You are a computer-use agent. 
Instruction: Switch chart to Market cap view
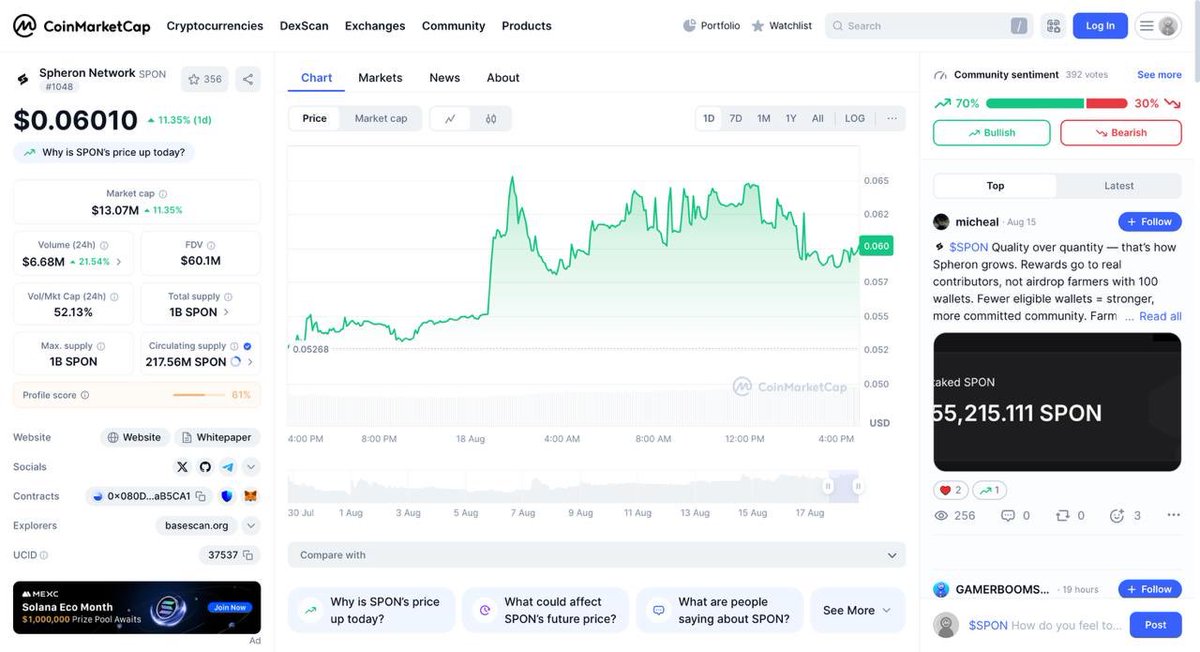[381, 119]
